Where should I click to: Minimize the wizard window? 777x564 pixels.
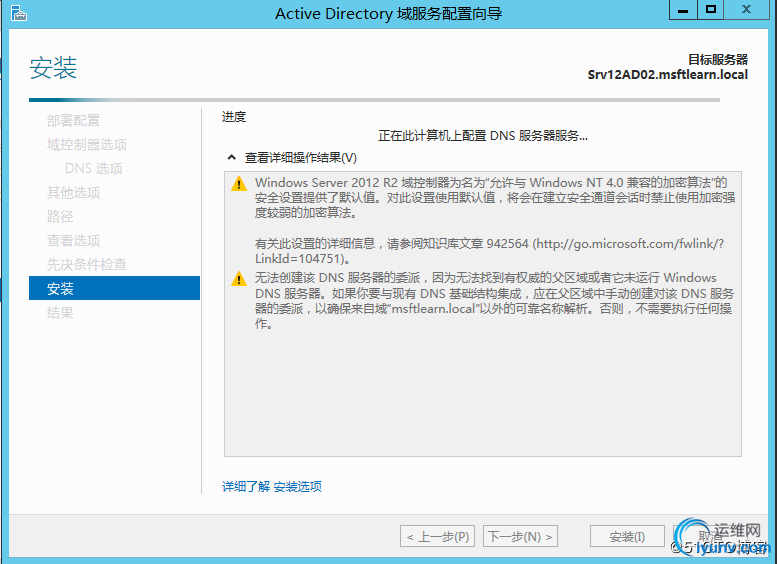(x=683, y=10)
